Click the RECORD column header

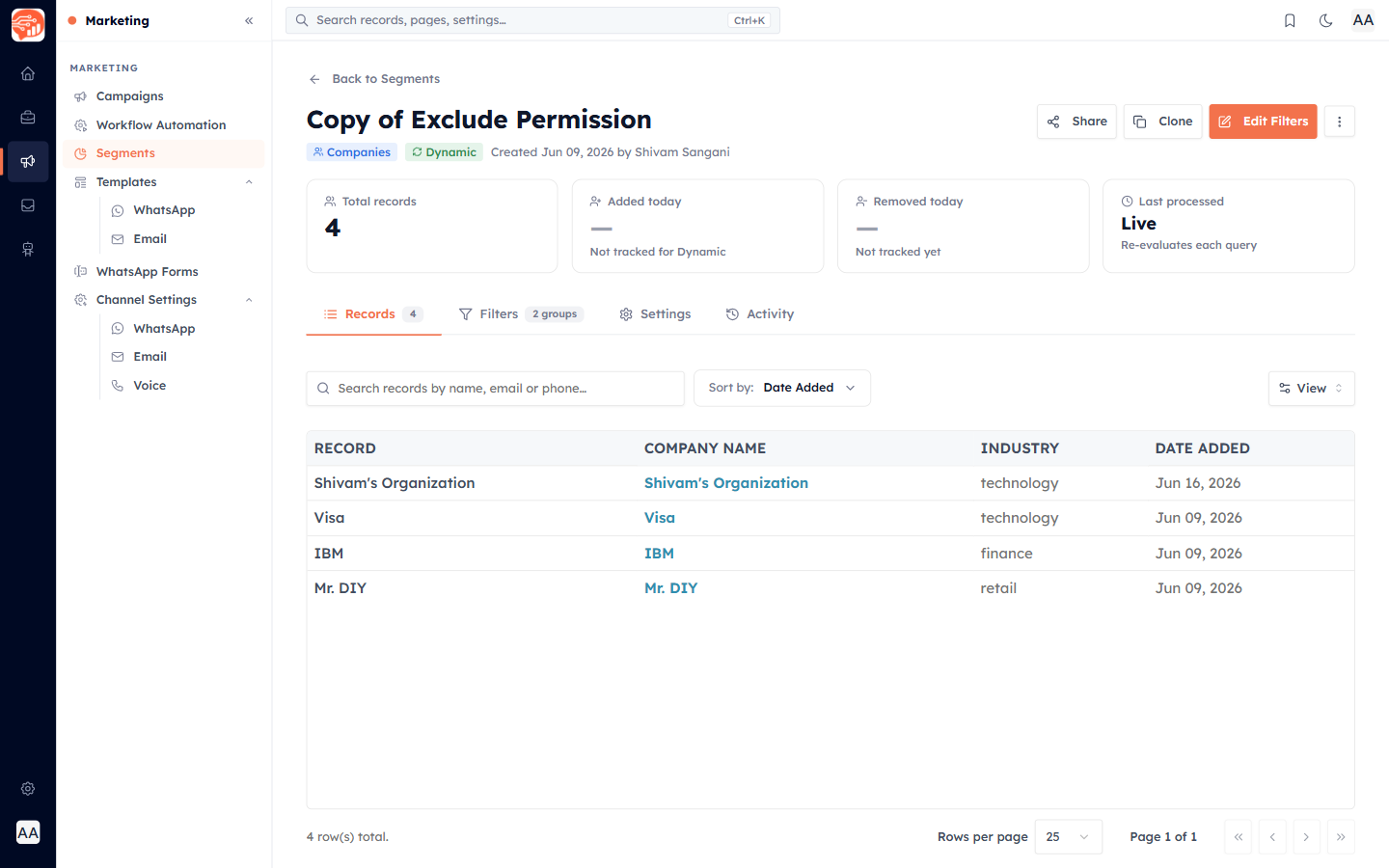click(x=345, y=448)
